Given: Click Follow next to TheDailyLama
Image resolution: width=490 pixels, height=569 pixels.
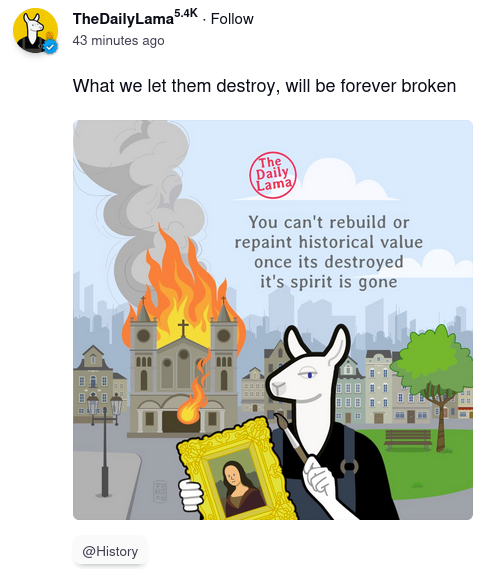Looking at the screenshot, I should 232,19.
